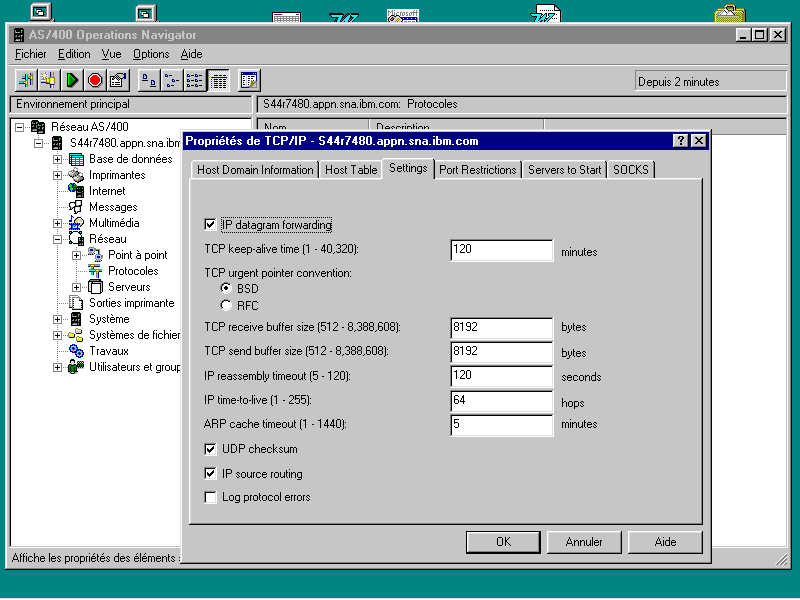Open the Host Table tab
The image size is (800, 600).
[351, 170]
